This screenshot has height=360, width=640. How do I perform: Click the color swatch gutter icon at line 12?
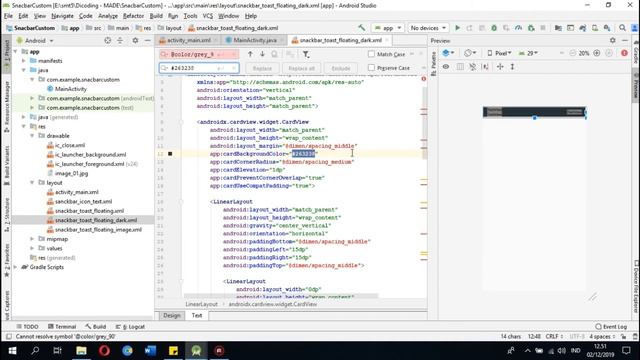click(170, 154)
